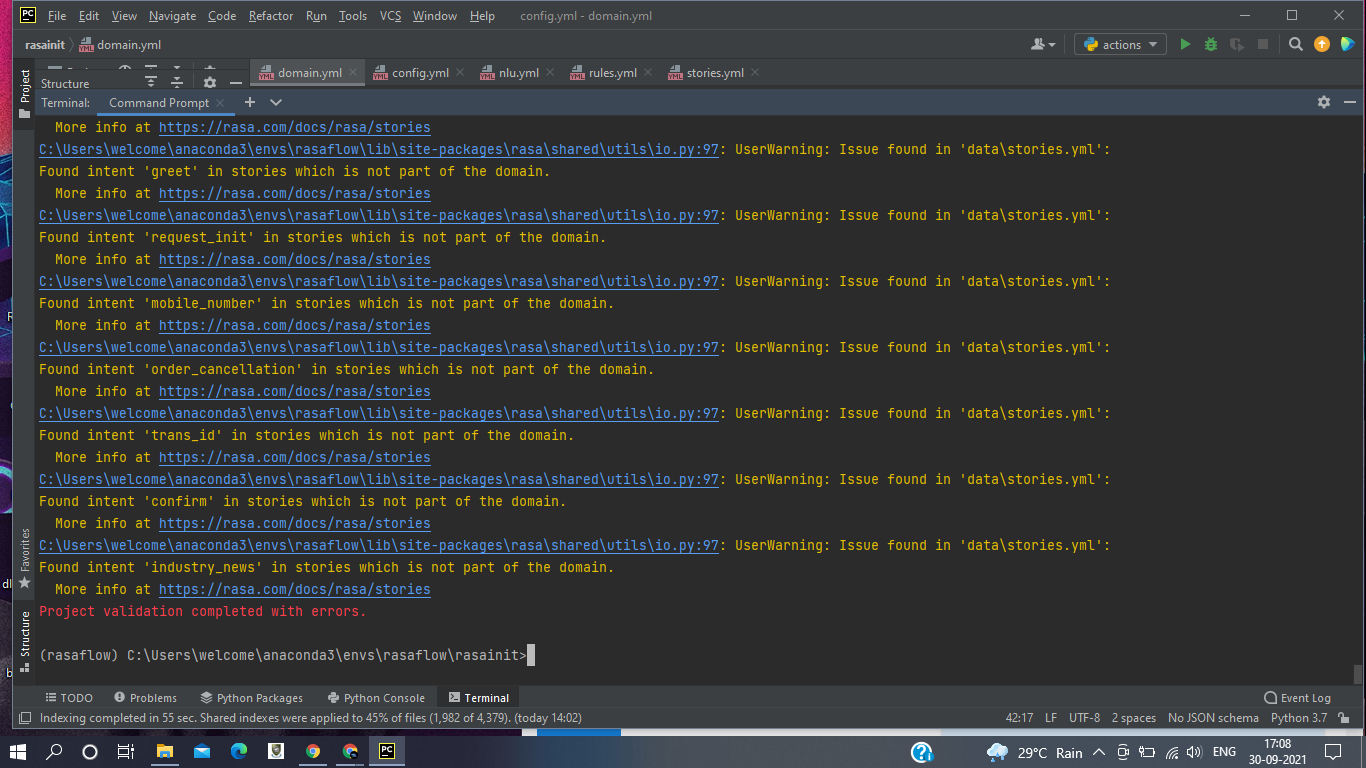
Task: Toggle the Python Console tool window
Action: click(x=376, y=698)
